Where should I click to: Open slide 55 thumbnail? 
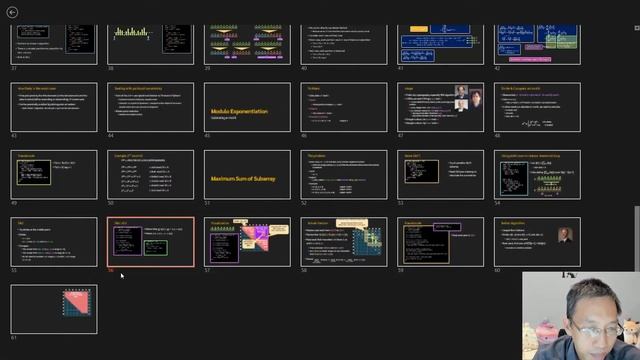pyautogui.click(x=54, y=242)
